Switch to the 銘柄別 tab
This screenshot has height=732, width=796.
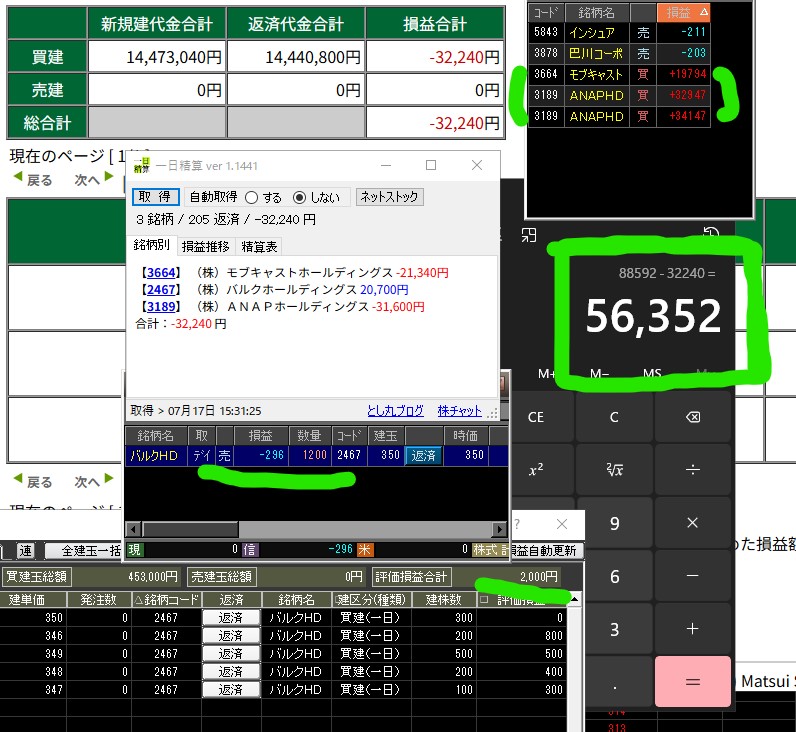151,245
